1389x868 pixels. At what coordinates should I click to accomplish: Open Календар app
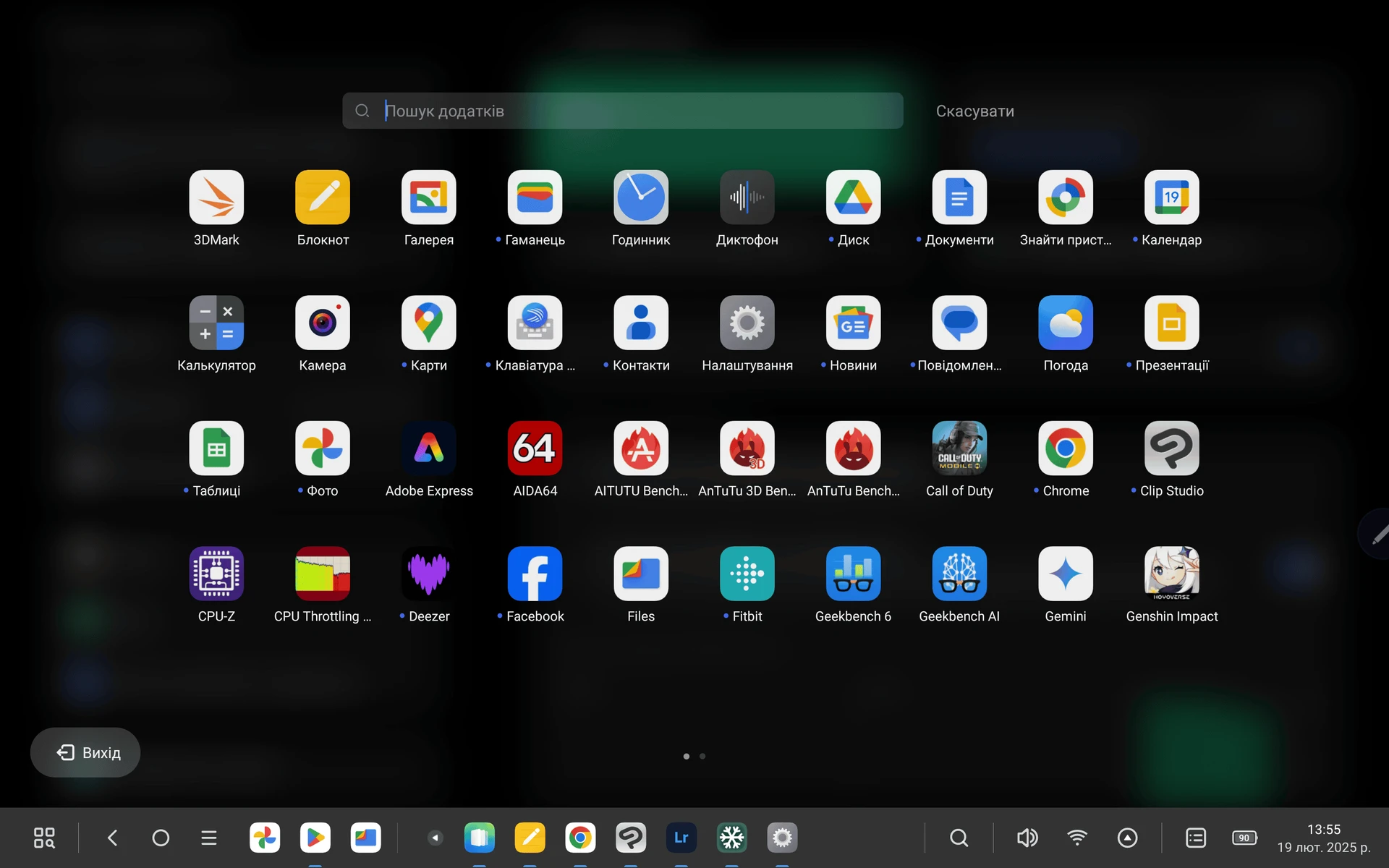[x=1172, y=197]
